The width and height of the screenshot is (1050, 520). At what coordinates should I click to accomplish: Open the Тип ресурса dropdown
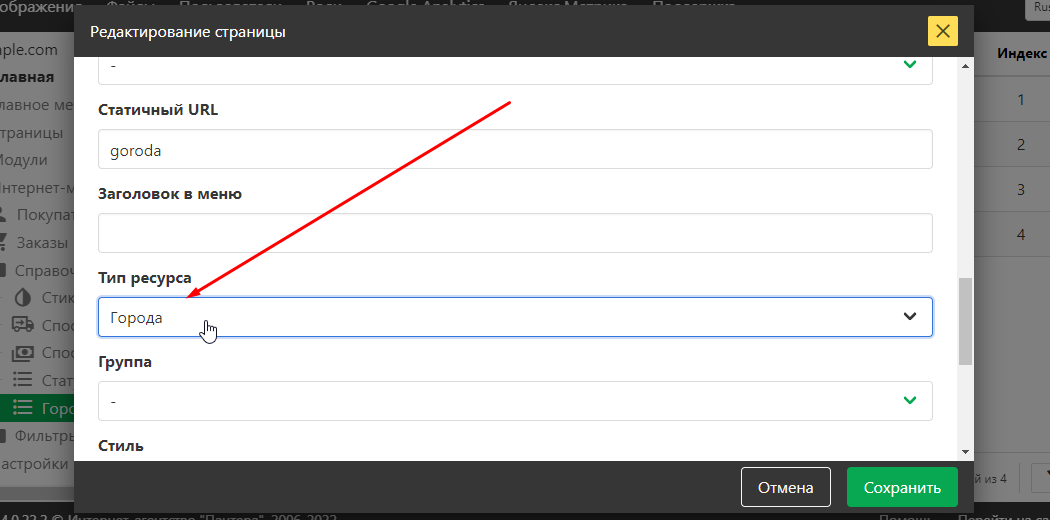coord(515,317)
